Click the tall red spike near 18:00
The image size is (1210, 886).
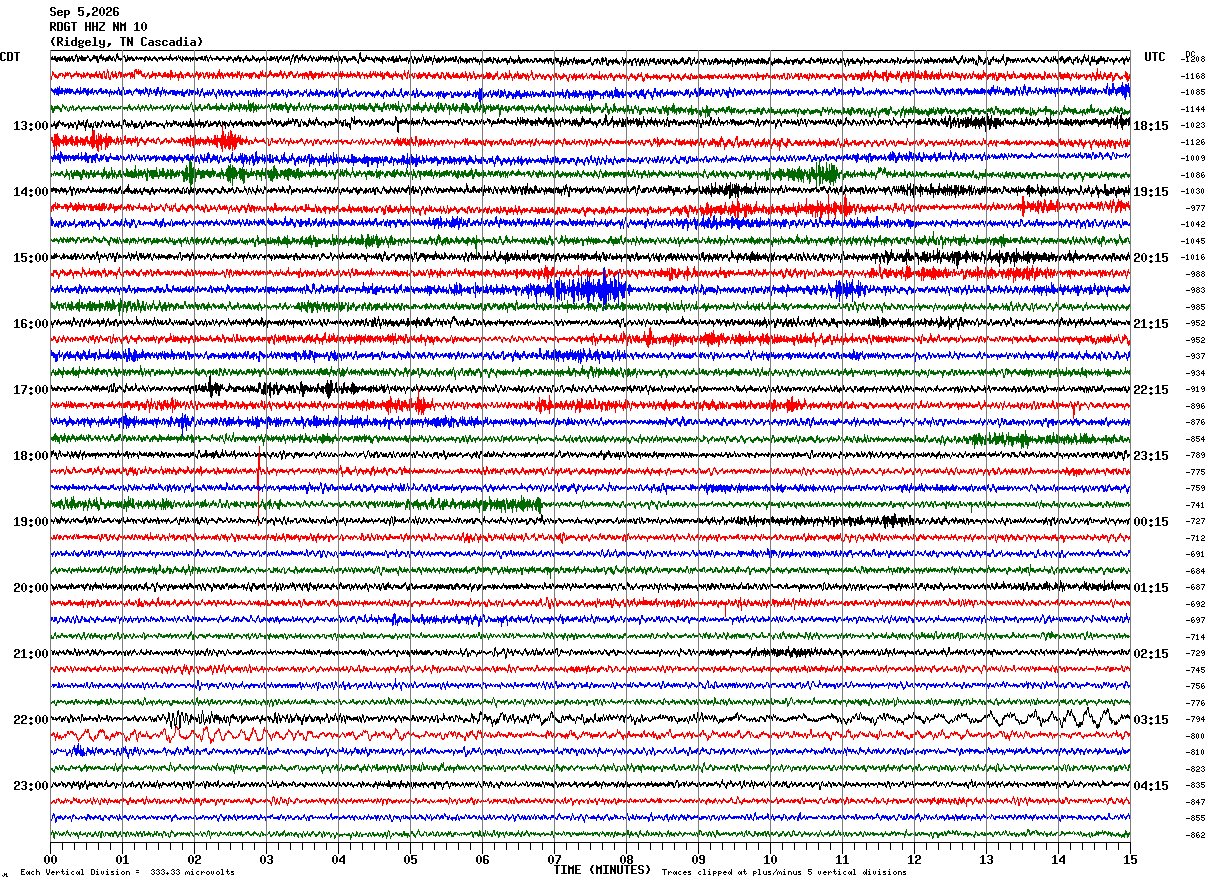(259, 487)
